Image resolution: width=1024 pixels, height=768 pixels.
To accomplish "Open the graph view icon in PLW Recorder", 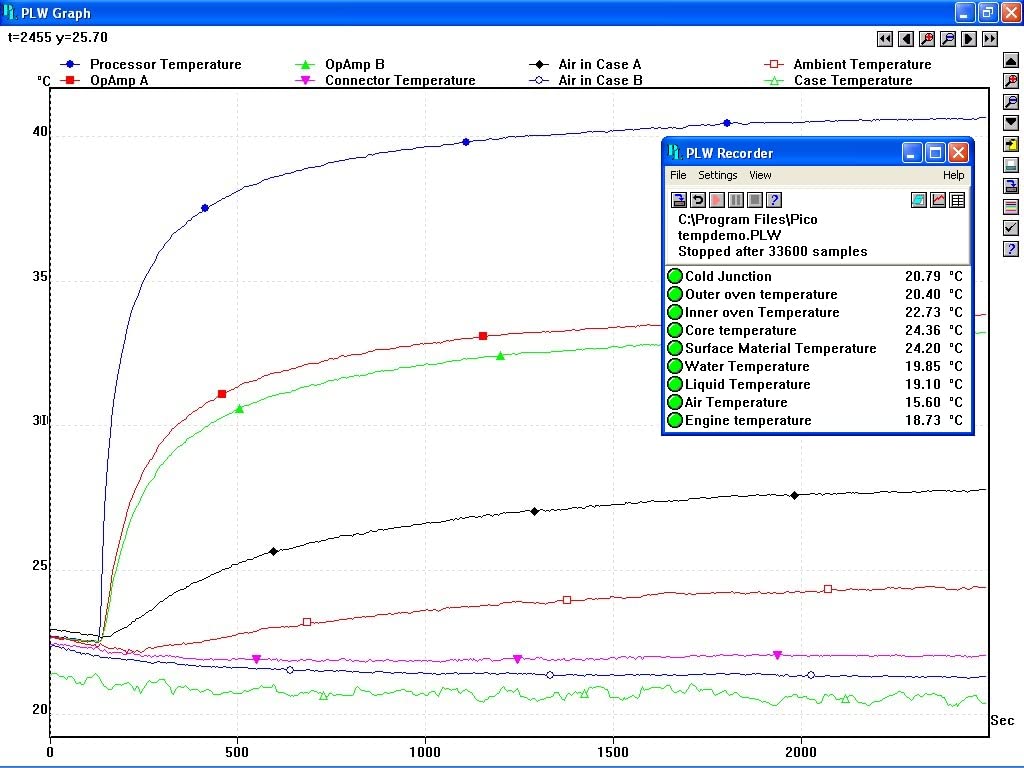I will coord(938,200).
